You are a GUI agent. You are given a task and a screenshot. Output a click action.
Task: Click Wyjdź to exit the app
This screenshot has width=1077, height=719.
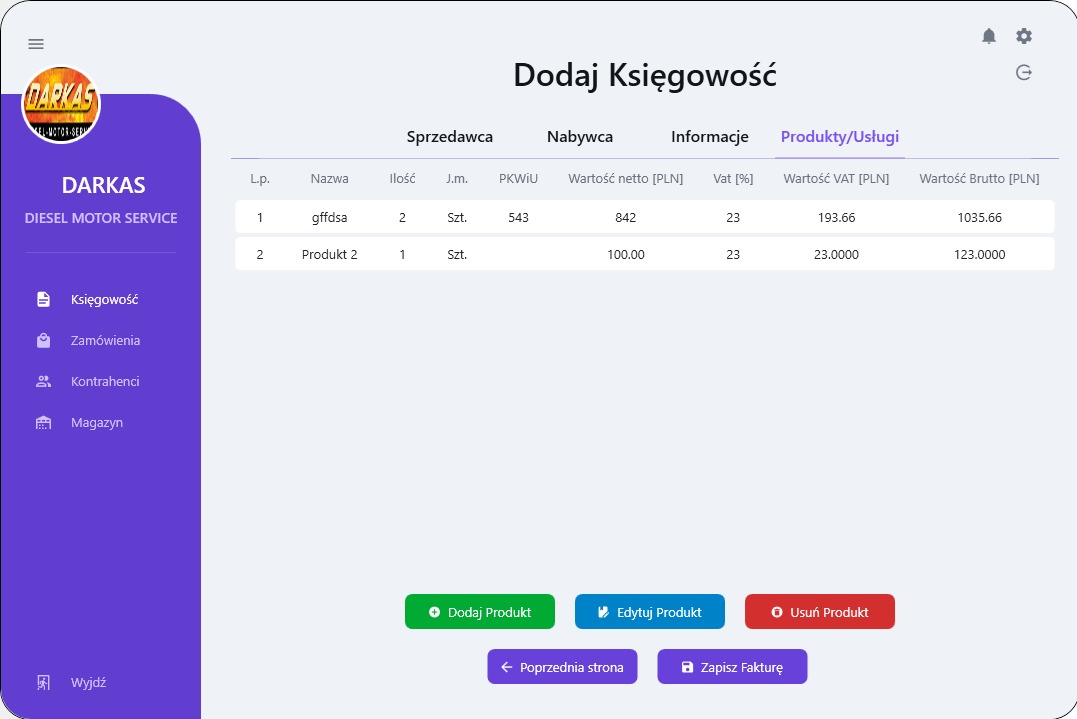[88, 683]
